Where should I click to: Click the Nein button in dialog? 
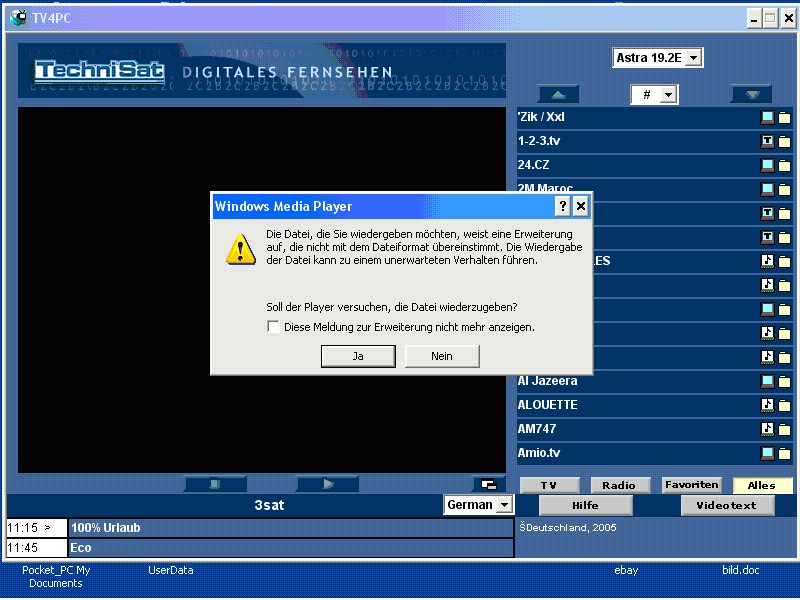tap(441, 356)
